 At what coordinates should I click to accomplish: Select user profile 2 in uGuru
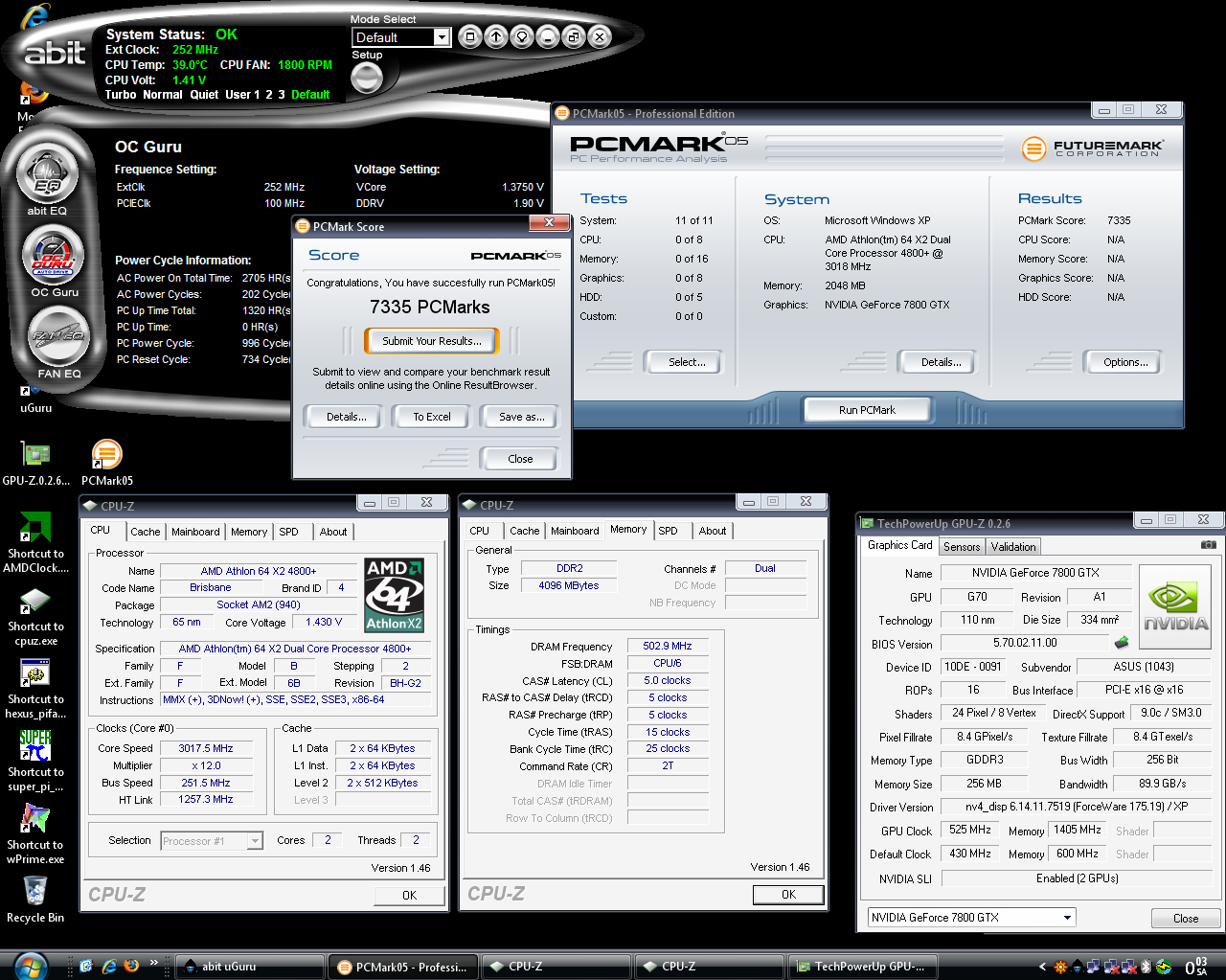pos(269,95)
